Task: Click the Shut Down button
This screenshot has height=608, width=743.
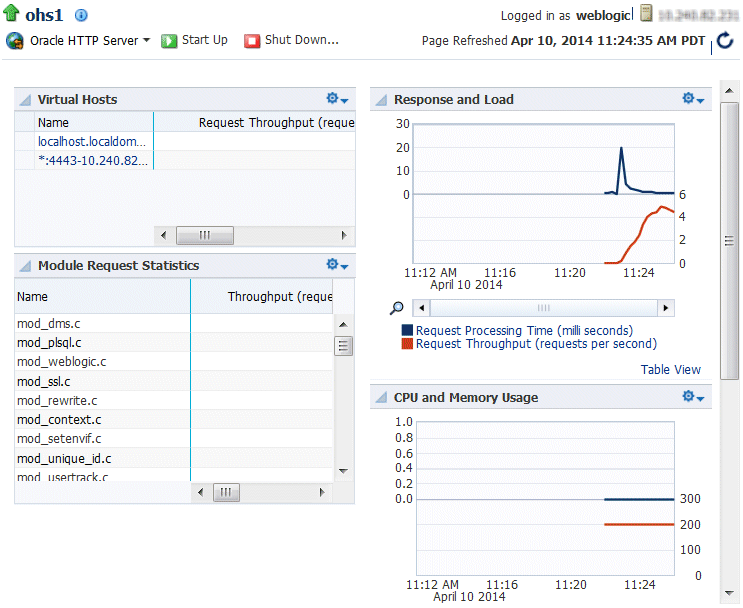Action: click(x=291, y=40)
